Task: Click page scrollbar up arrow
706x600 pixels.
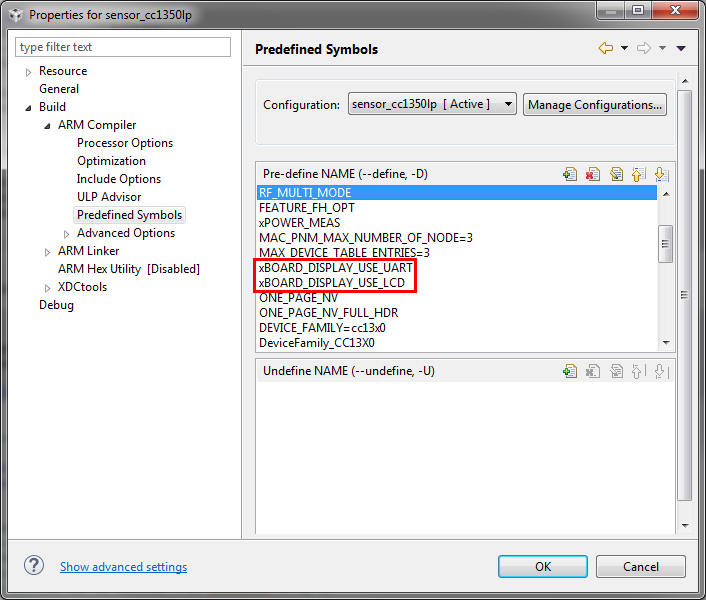Action: click(685, 81)
